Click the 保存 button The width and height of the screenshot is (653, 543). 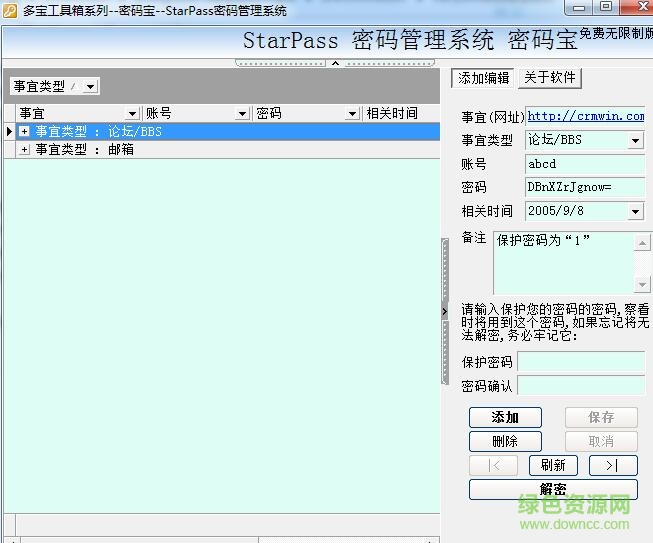click(601, 417)
